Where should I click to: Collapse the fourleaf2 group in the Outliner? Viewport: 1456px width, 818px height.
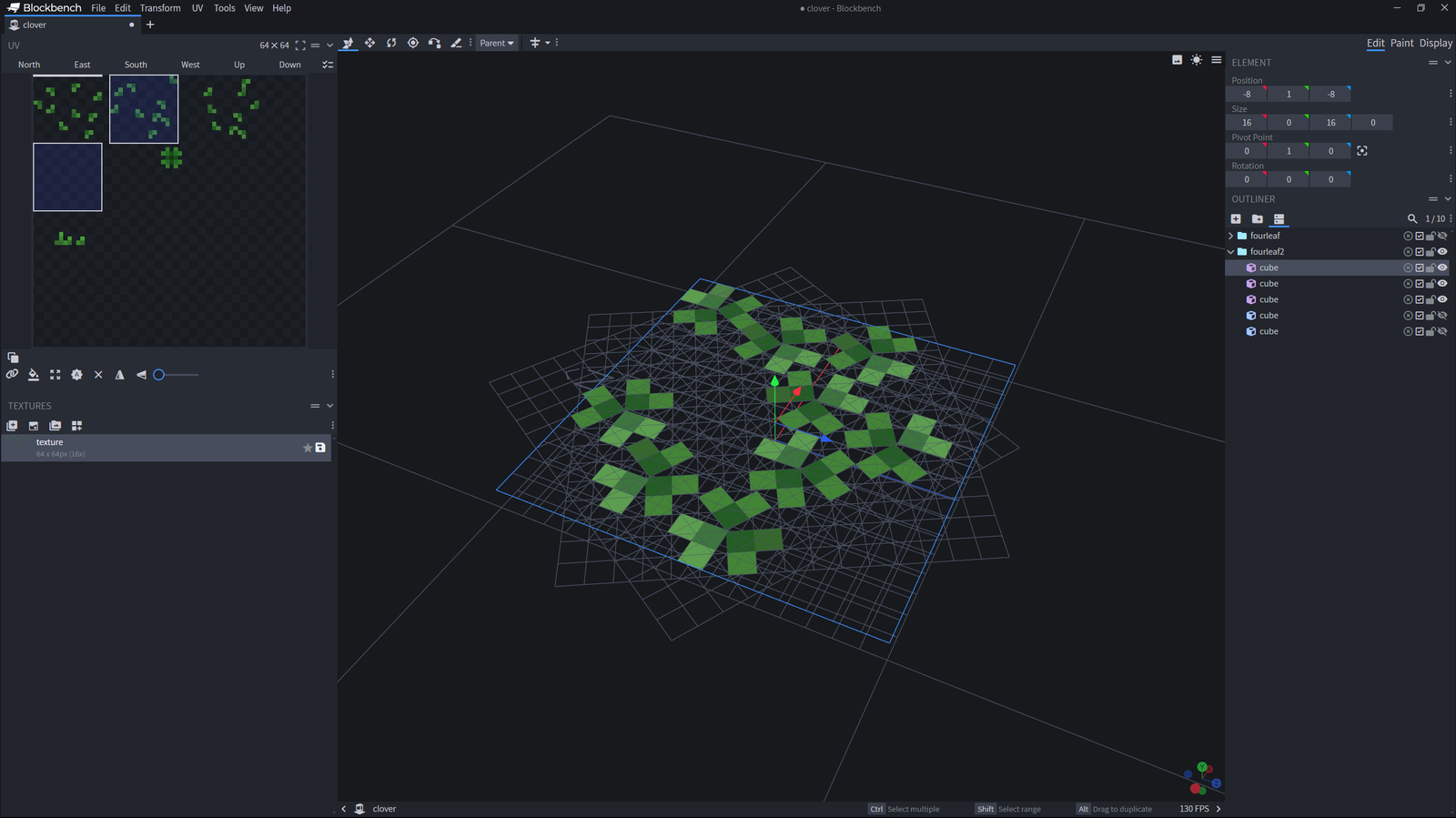[1231, 252]
